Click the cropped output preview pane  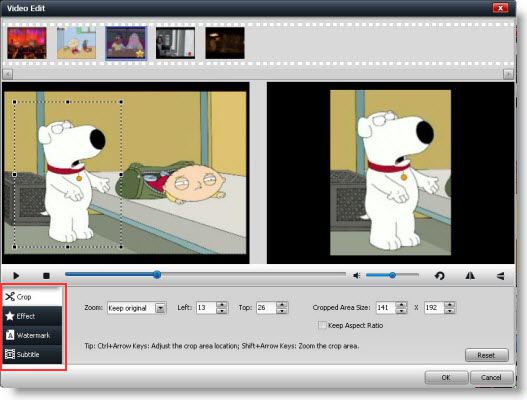[x=391, y=173]
